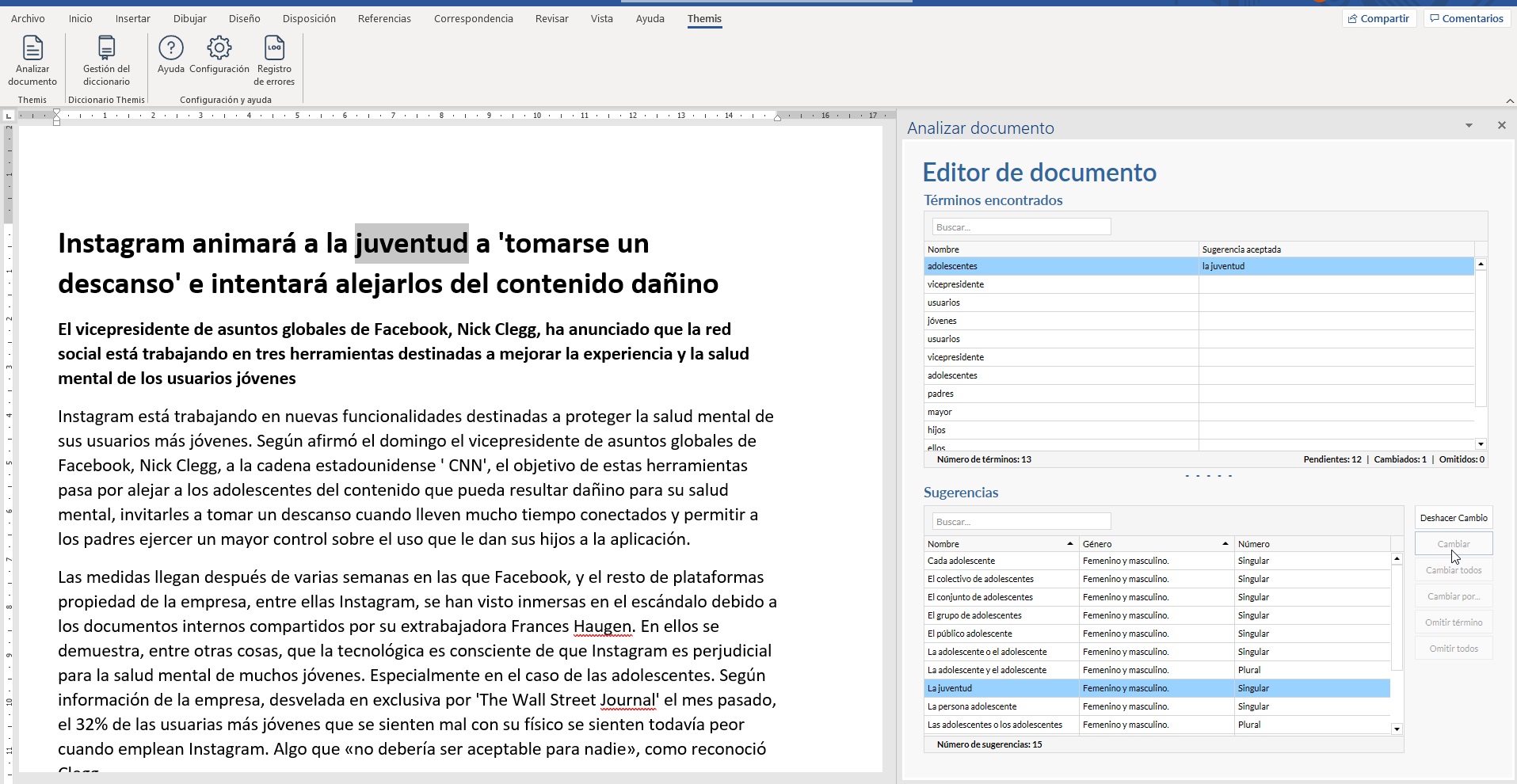The width and height of the screenshot is (1517, 784).
Task: Sort suggestions by the Nombre column
Action: (x=1000, y=544)
